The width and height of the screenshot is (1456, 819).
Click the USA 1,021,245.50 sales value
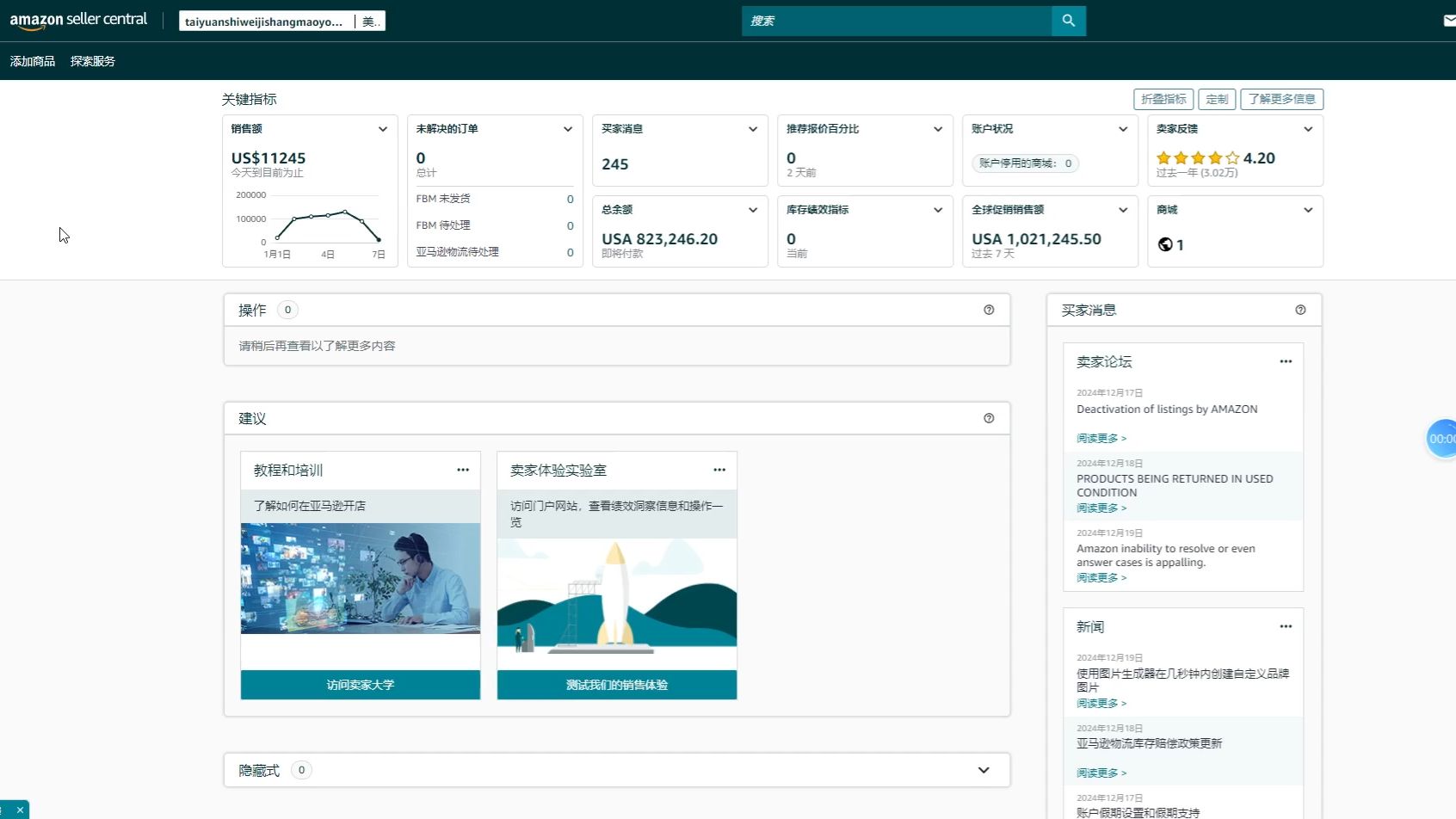pos(1036,239)
